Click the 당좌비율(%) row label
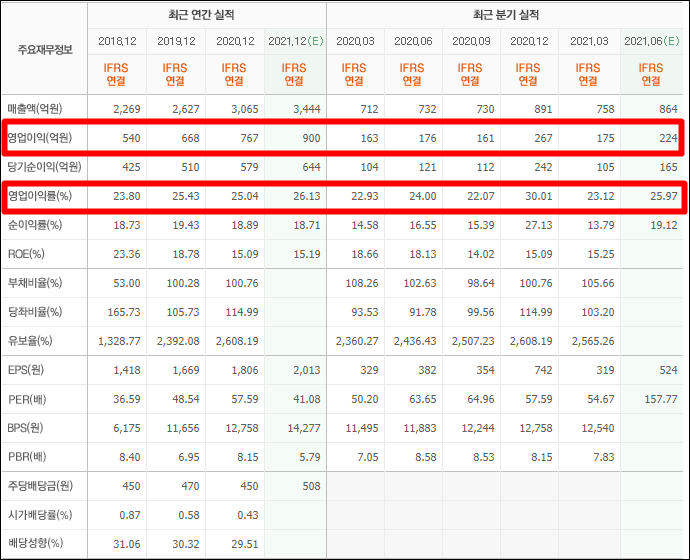690x560 pixels. click(35, 312)
